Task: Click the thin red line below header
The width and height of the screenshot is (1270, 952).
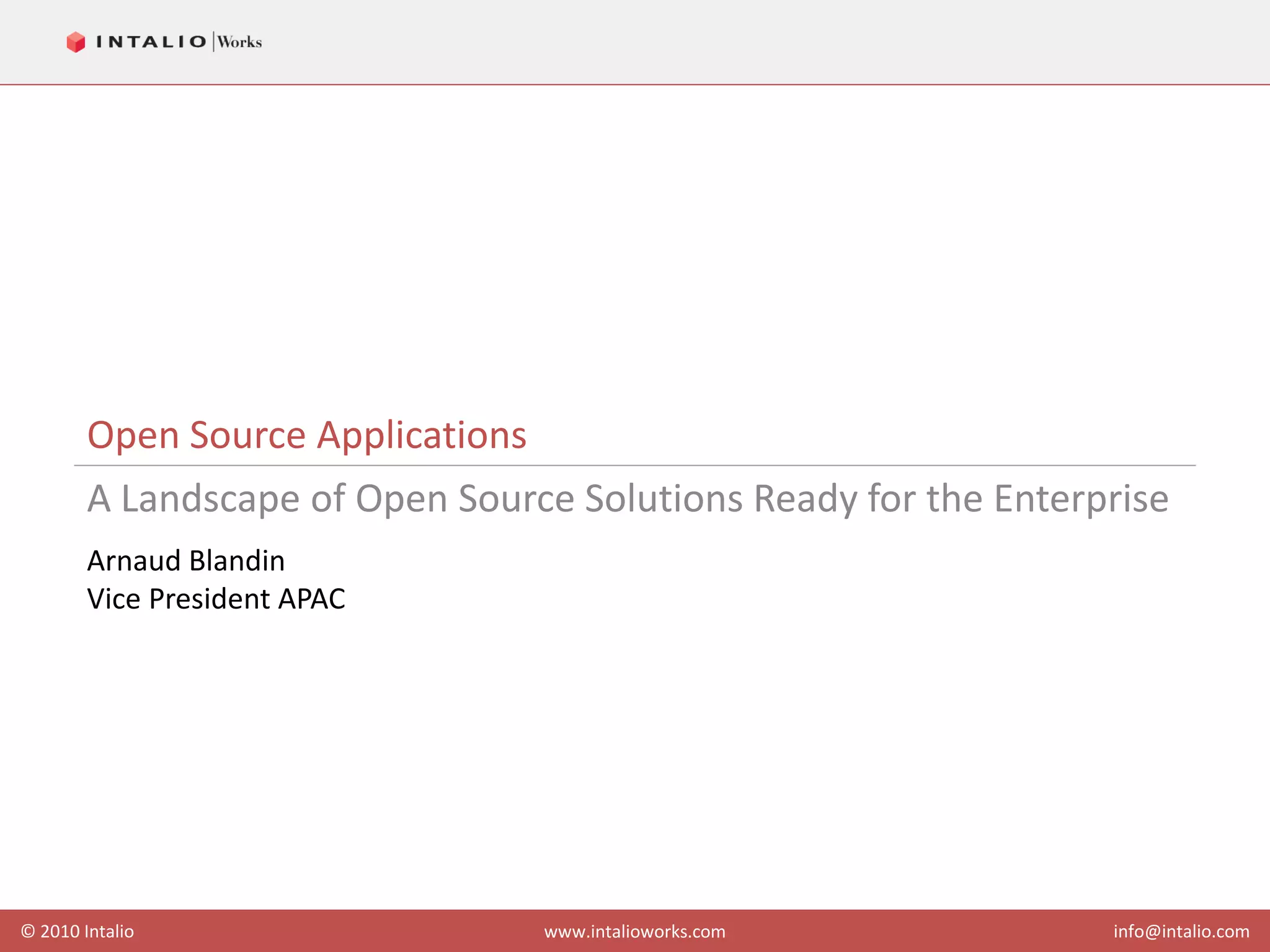Action: point(634,84)
